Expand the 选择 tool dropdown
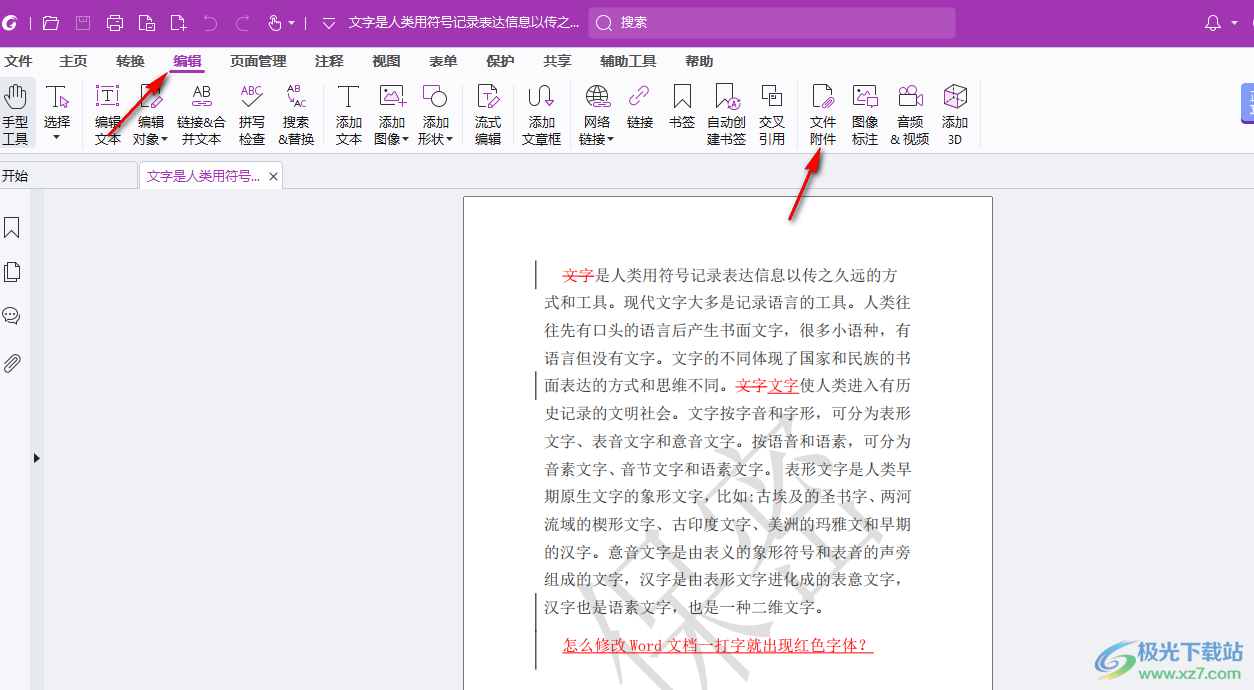 pyautogui.click(x=57, y=138)
